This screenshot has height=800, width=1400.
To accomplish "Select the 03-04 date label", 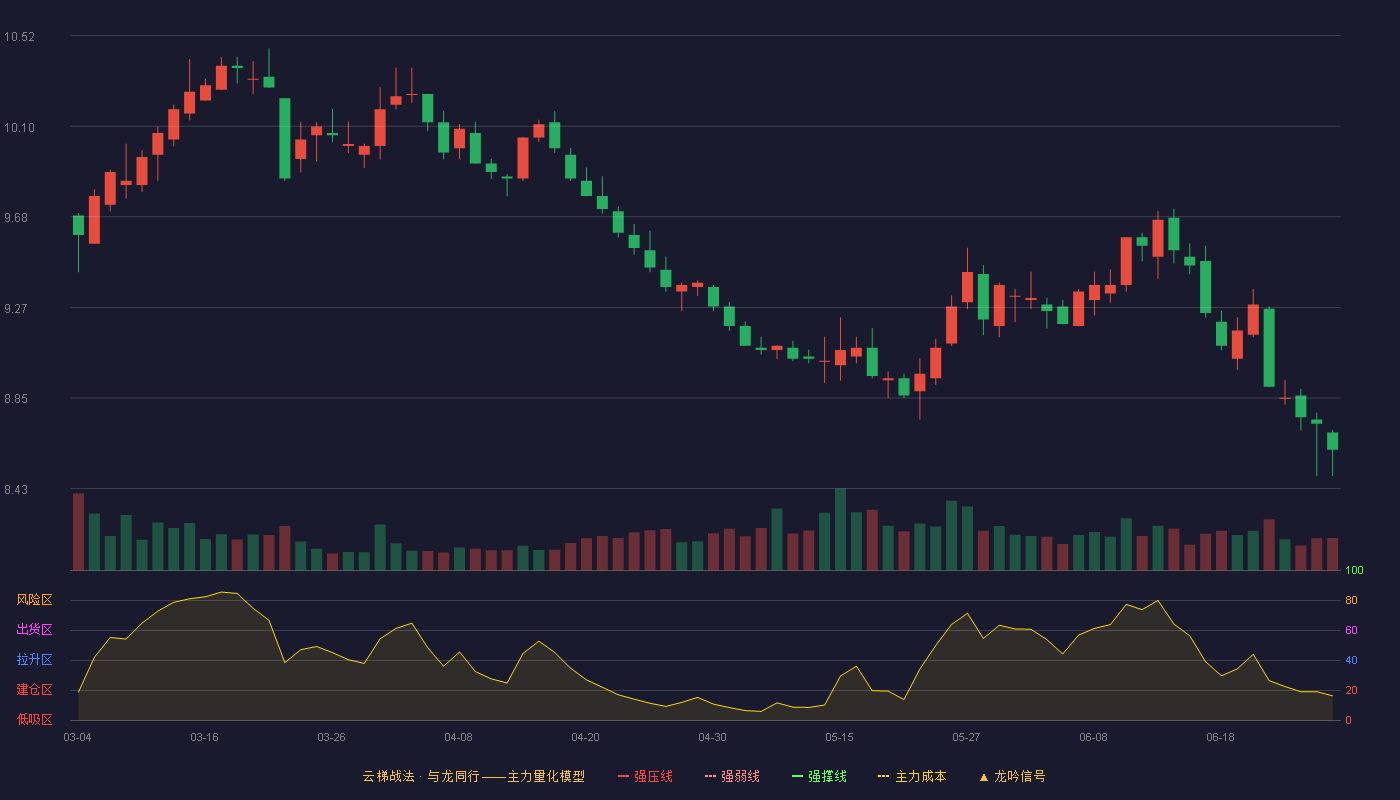I will [77, 737].
